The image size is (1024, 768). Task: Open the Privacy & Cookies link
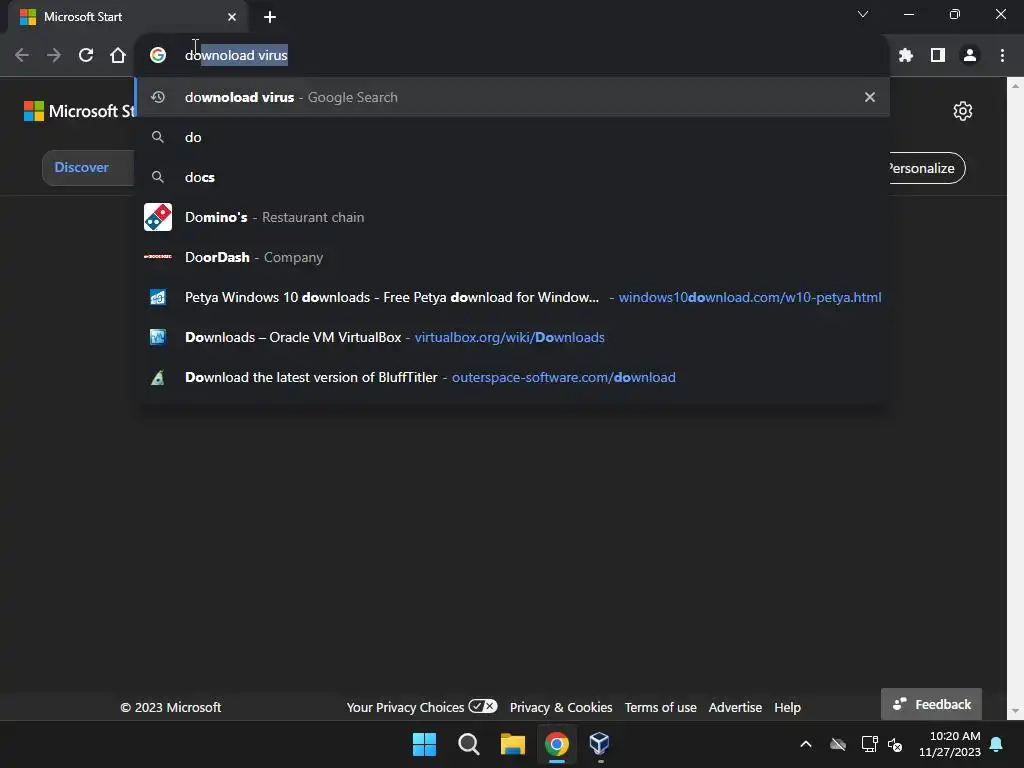click(561, 707)
